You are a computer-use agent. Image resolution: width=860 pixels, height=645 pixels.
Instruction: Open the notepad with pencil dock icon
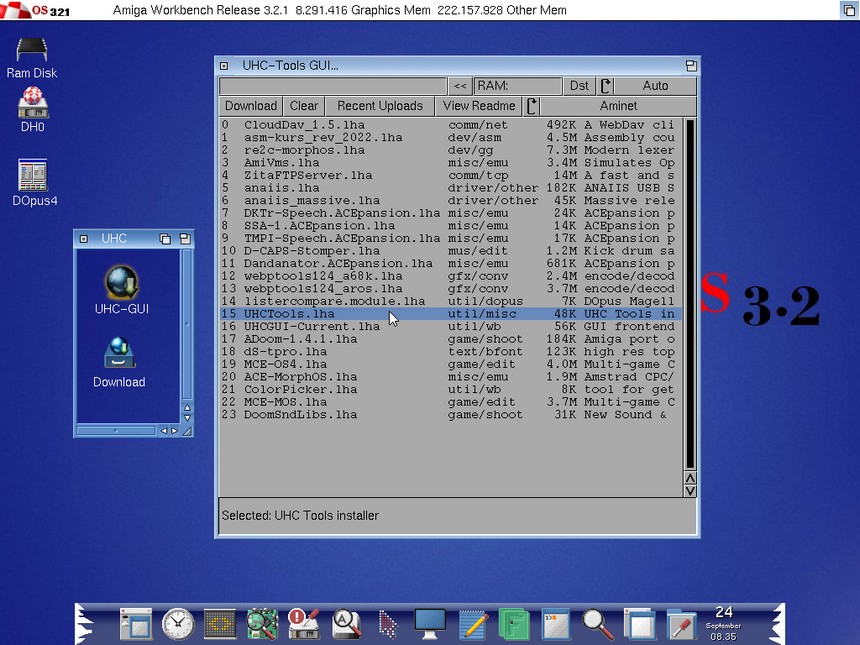(x=472, y=623)
